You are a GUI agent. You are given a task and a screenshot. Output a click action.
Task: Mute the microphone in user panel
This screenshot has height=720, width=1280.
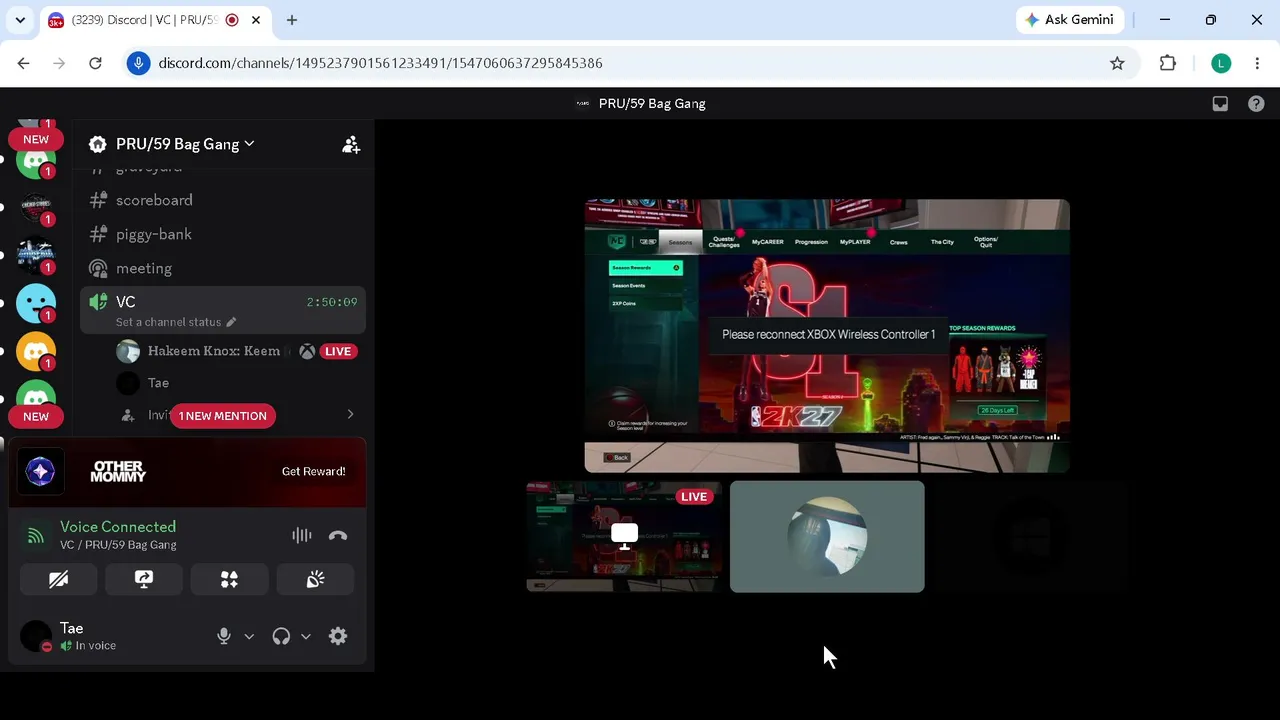point(224,636)
